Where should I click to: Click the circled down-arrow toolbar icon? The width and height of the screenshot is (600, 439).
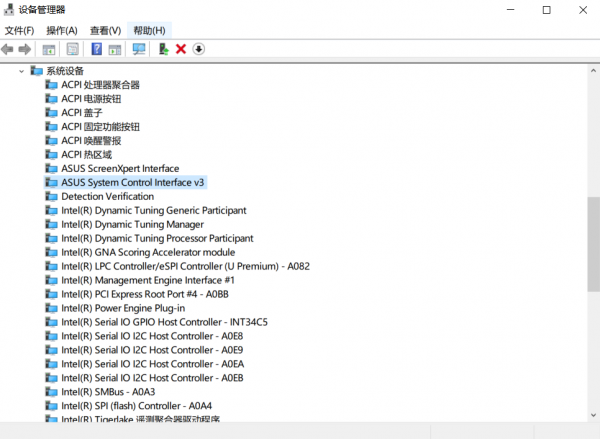click(198, 49)
